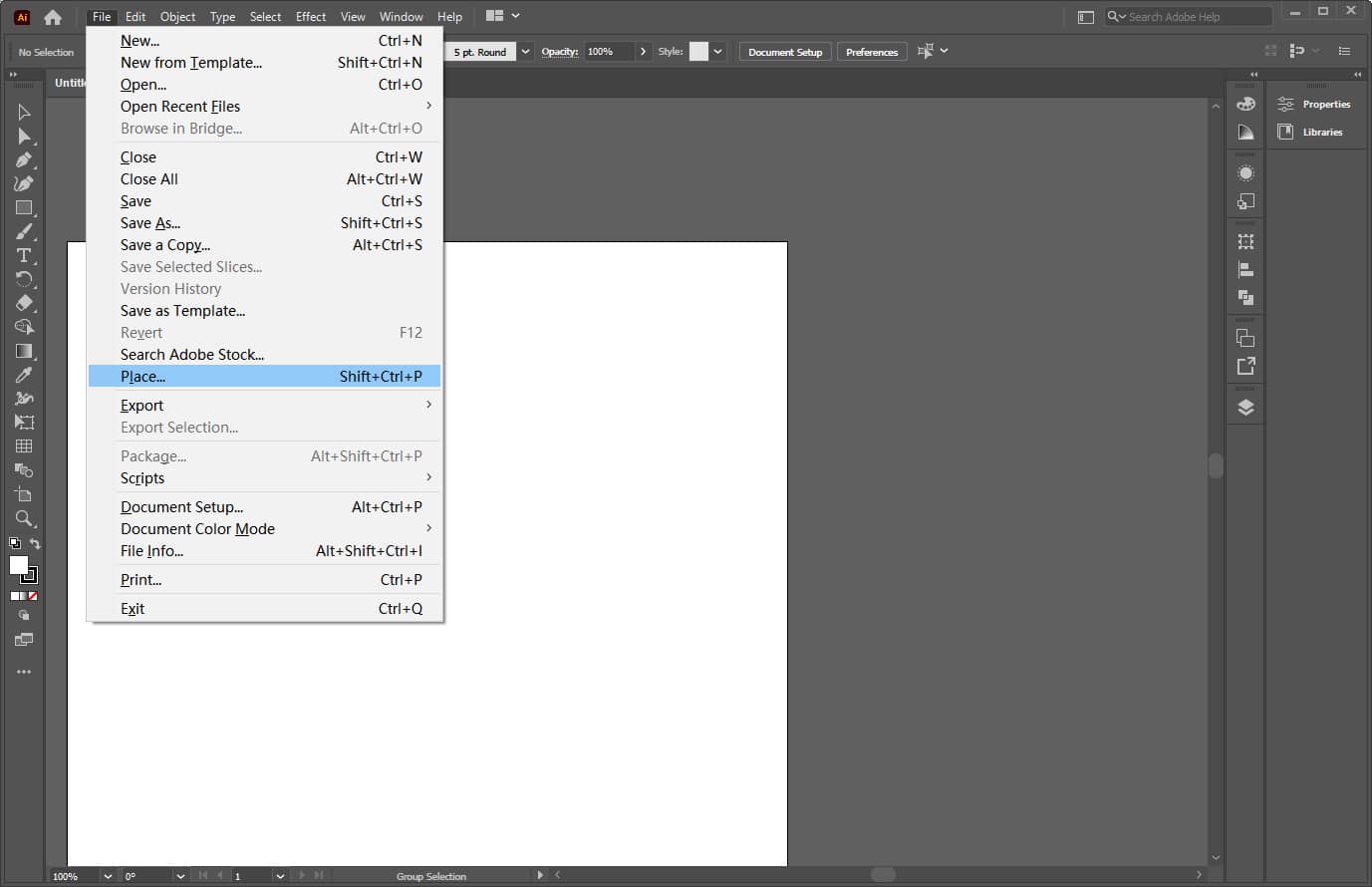Open the Libraries panel
The image size is (1372, 887).
click(1311, 132)
